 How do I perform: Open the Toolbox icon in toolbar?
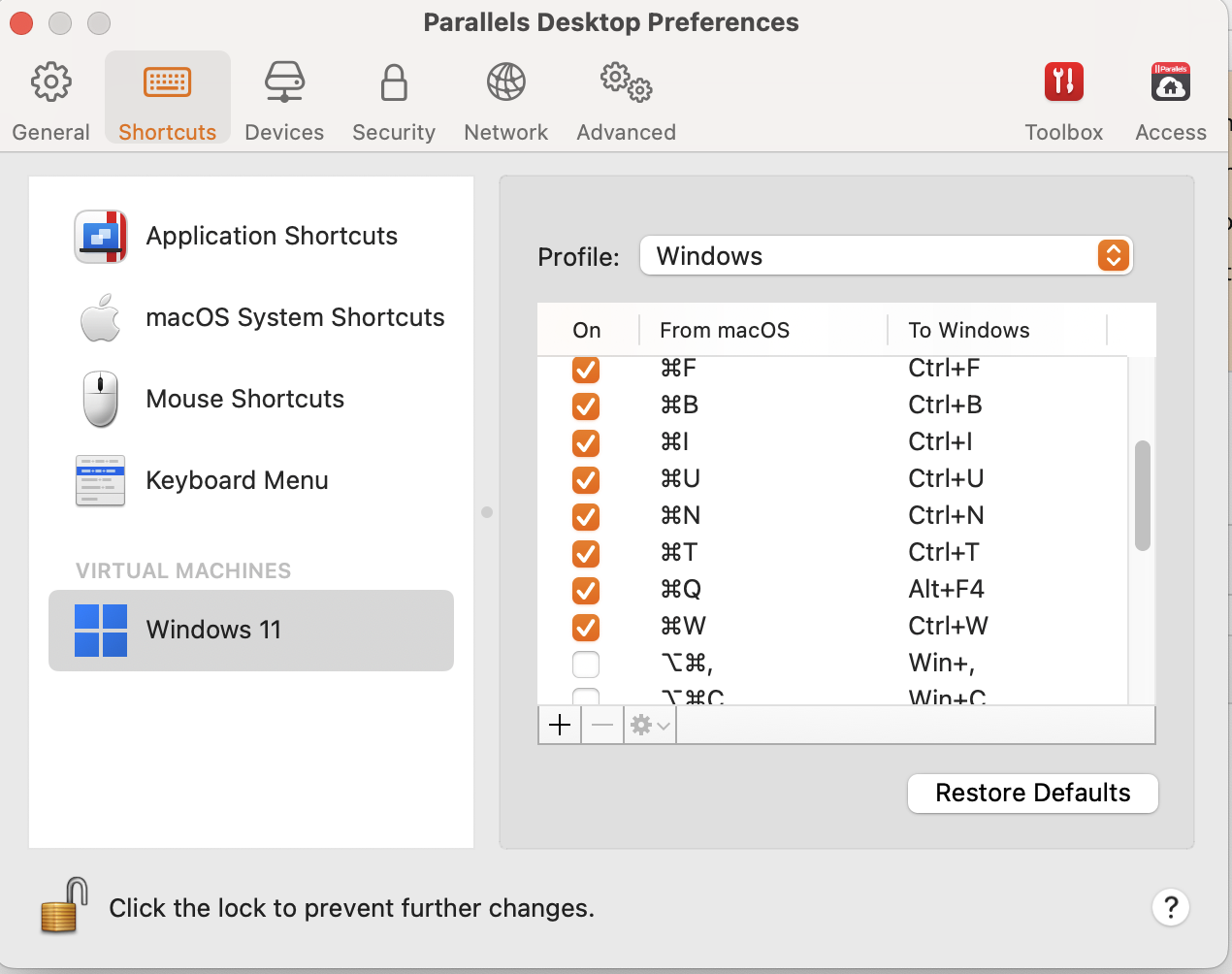click(1063, 99)
